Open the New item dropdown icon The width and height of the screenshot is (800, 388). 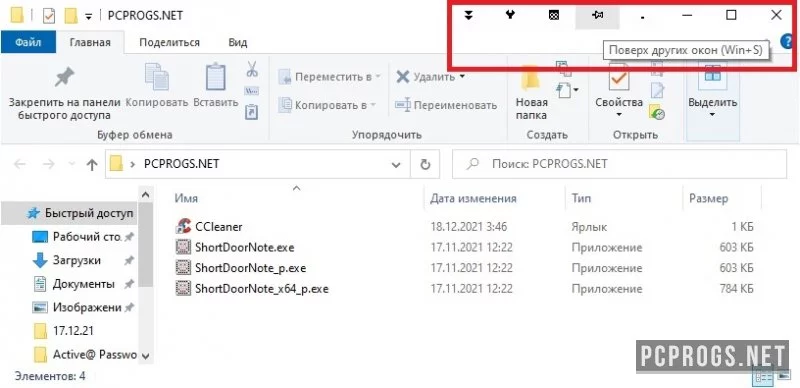pyautogui.click(x=567, y=91)
